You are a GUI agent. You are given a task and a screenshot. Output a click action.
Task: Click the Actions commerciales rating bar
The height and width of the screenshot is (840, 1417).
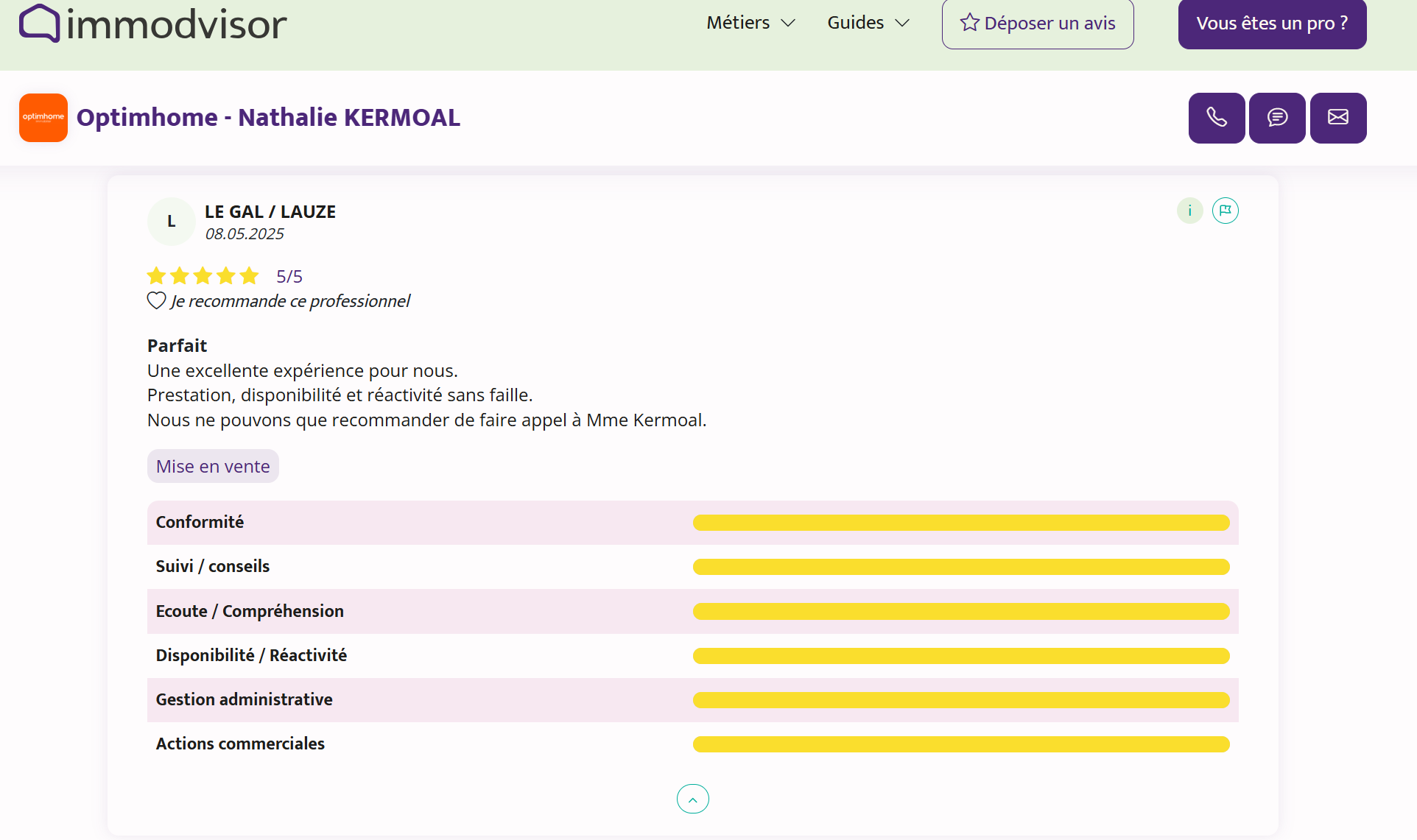[960, 744]
